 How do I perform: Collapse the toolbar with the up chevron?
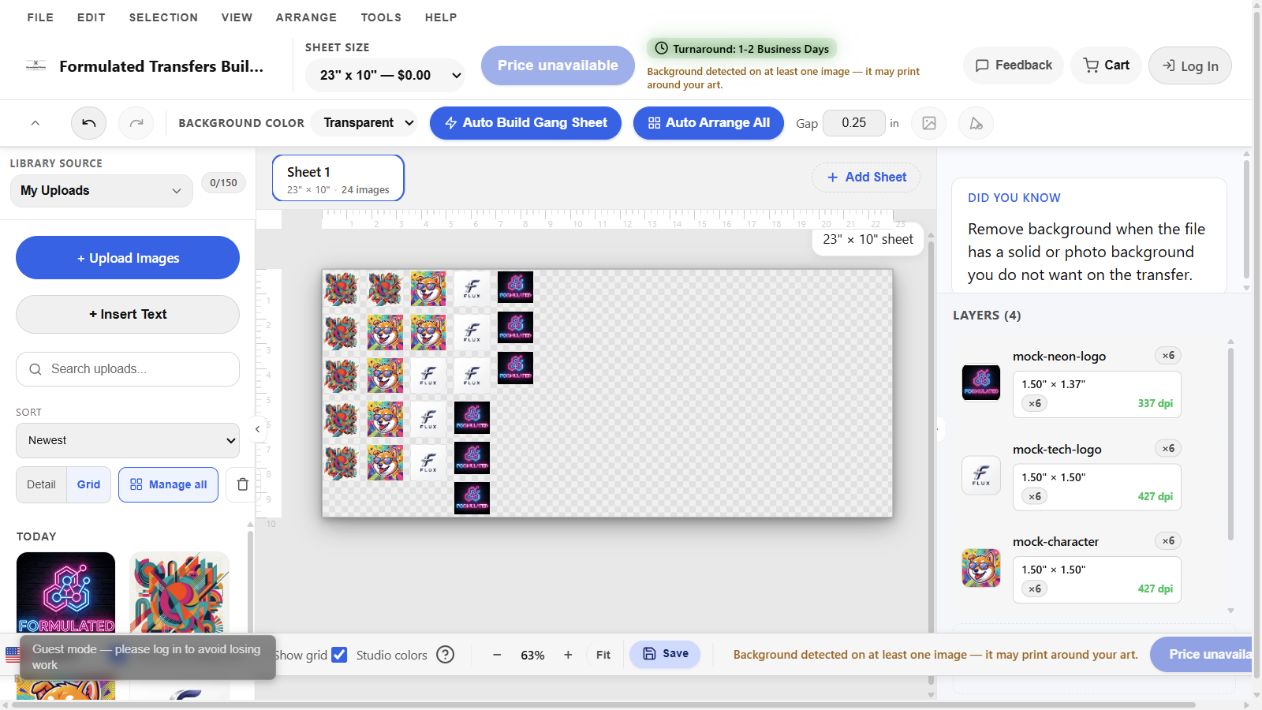(35, 123)
